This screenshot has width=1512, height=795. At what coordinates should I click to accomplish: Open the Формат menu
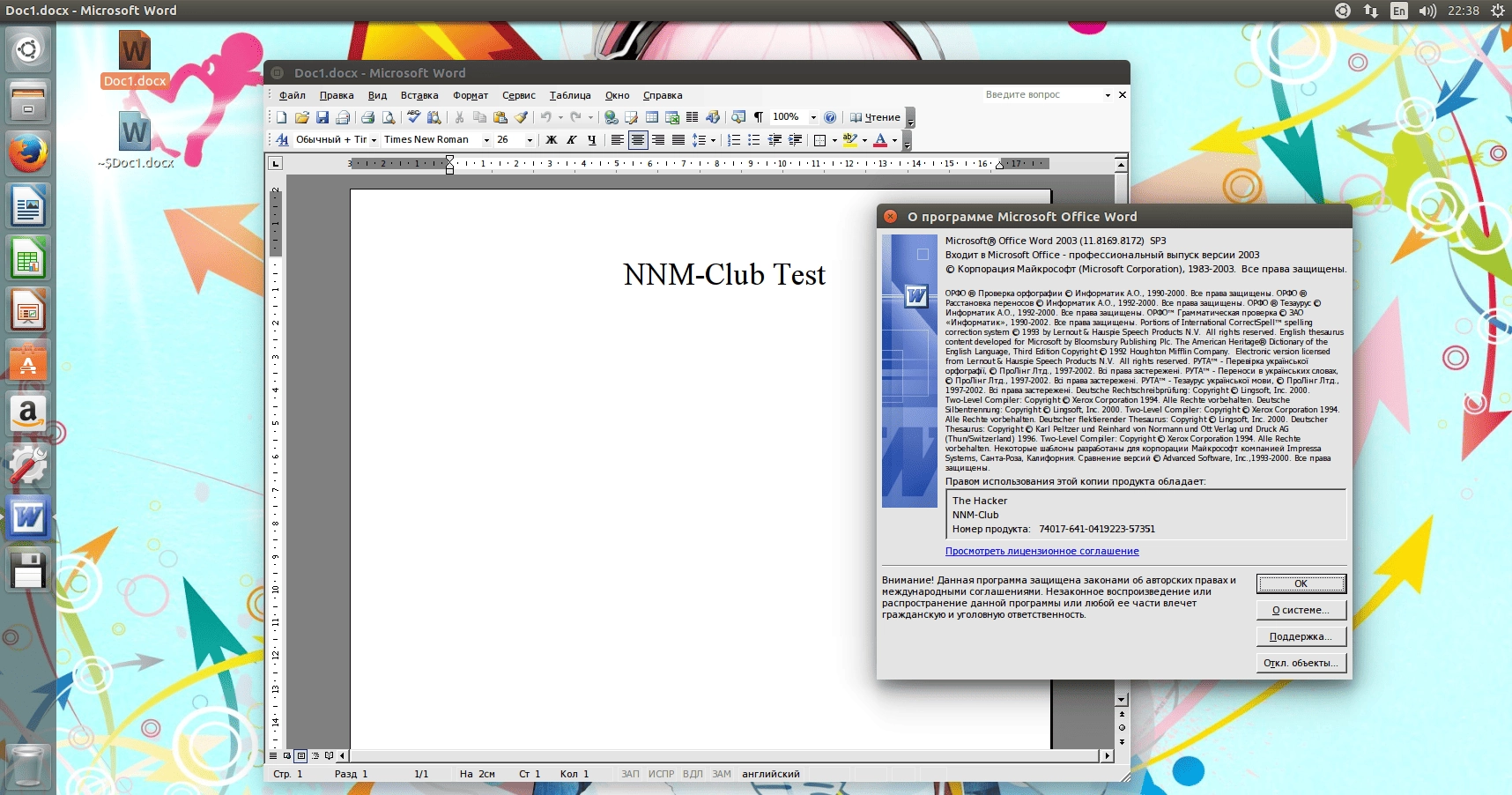click(x=471, y=95)
